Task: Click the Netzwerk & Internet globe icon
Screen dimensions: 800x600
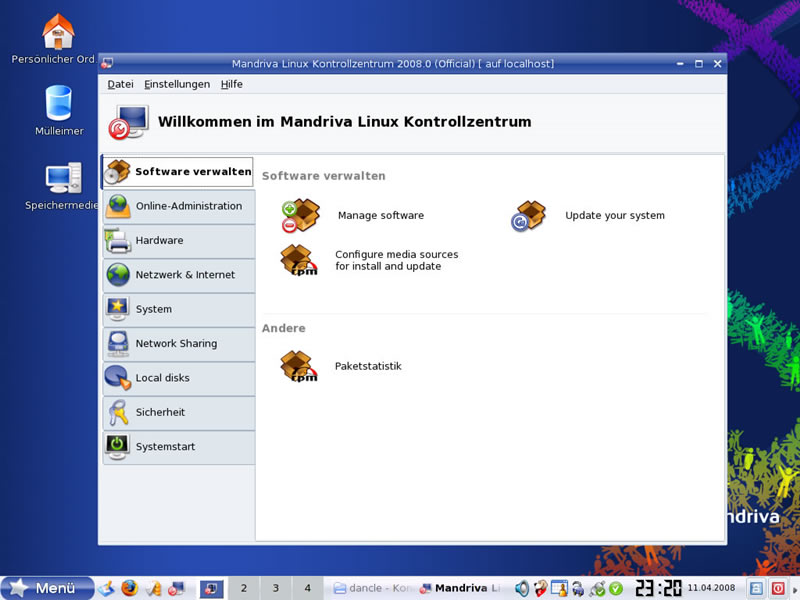Action: tap(118, 274)
